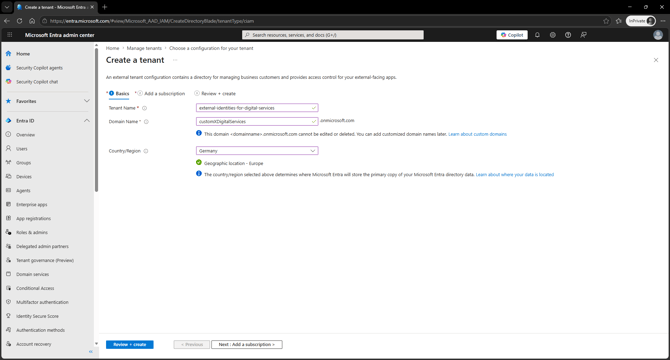Open the Devices icon in sidebar
Image resolution: width=670 pixels, height=360 pixels.
coord(8,176)
